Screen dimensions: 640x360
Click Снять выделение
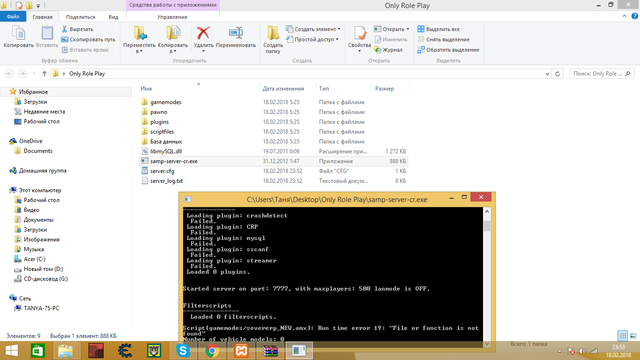(x=443, y=40)
